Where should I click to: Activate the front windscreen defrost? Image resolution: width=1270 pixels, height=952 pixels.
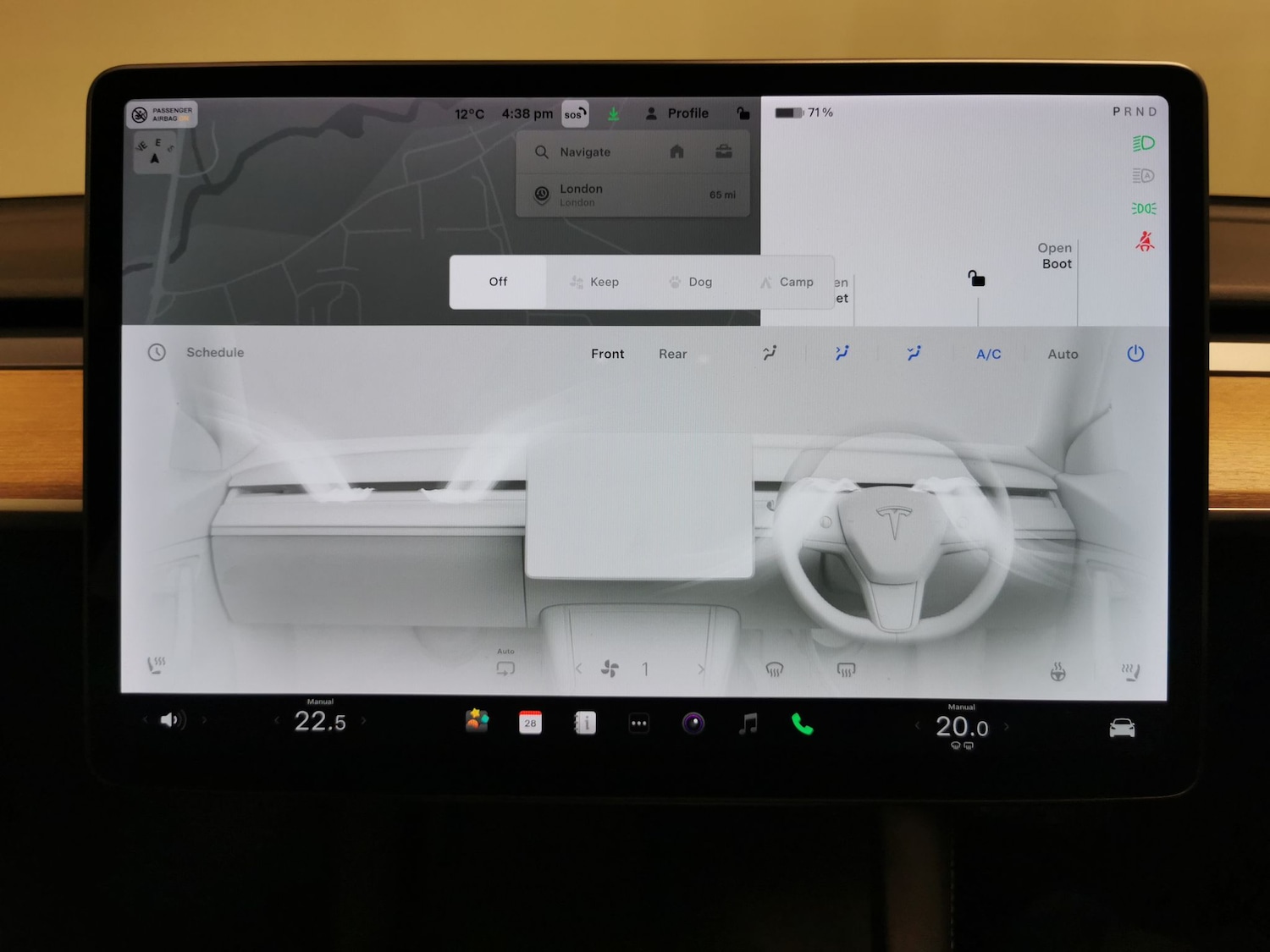pyautogui.click(x=775, y=669)
